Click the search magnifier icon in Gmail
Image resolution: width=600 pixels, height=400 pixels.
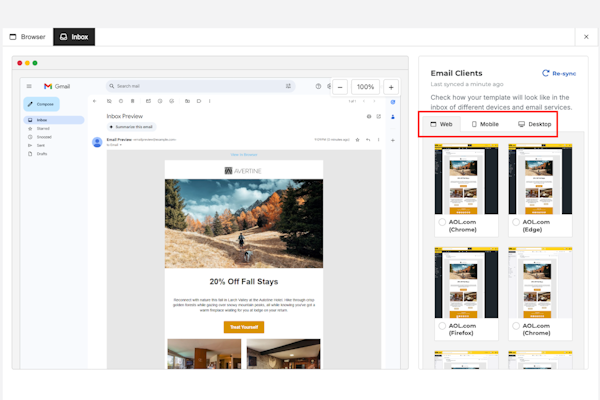(x=112, y=86)
